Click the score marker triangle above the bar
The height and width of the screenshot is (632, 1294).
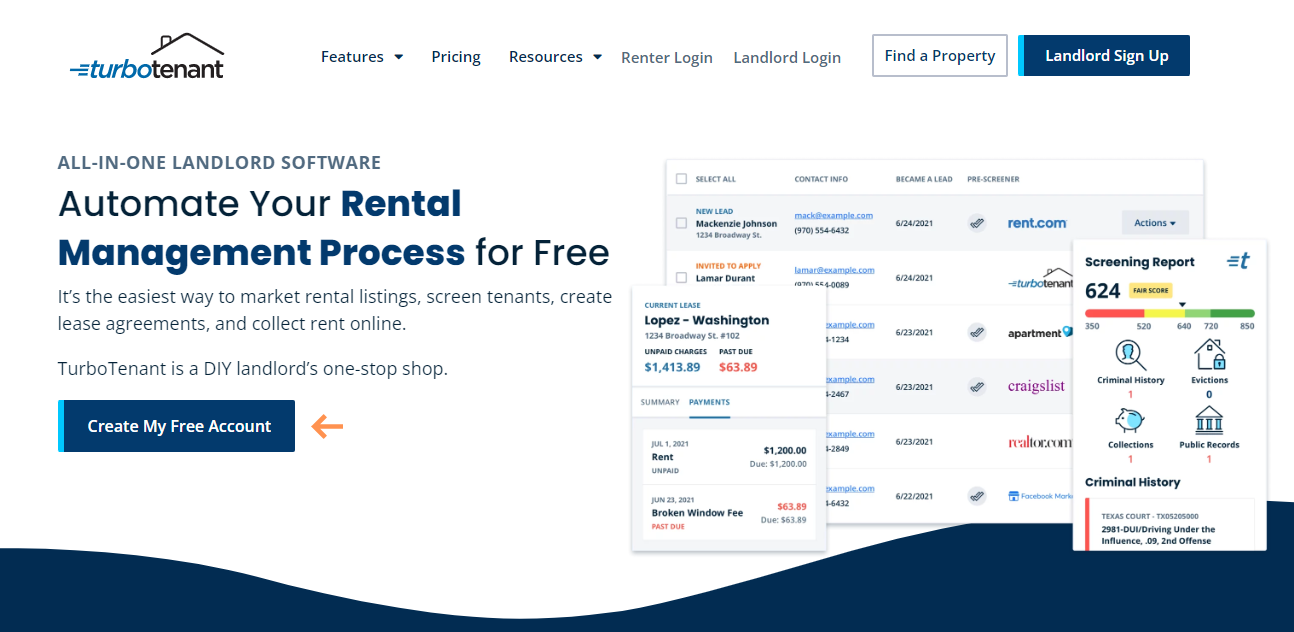1182,304
